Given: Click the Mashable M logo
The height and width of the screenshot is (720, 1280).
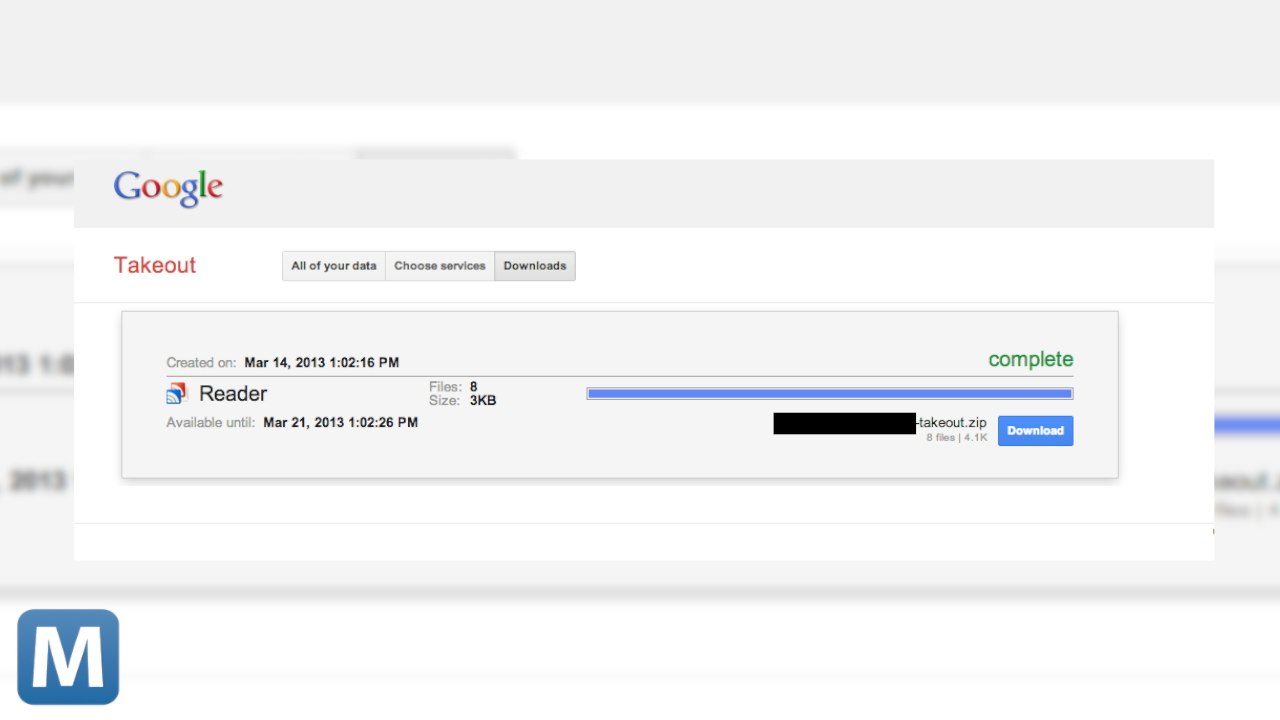Looking at the screenshot, I should pyautogui.click(x=68, y=657).
